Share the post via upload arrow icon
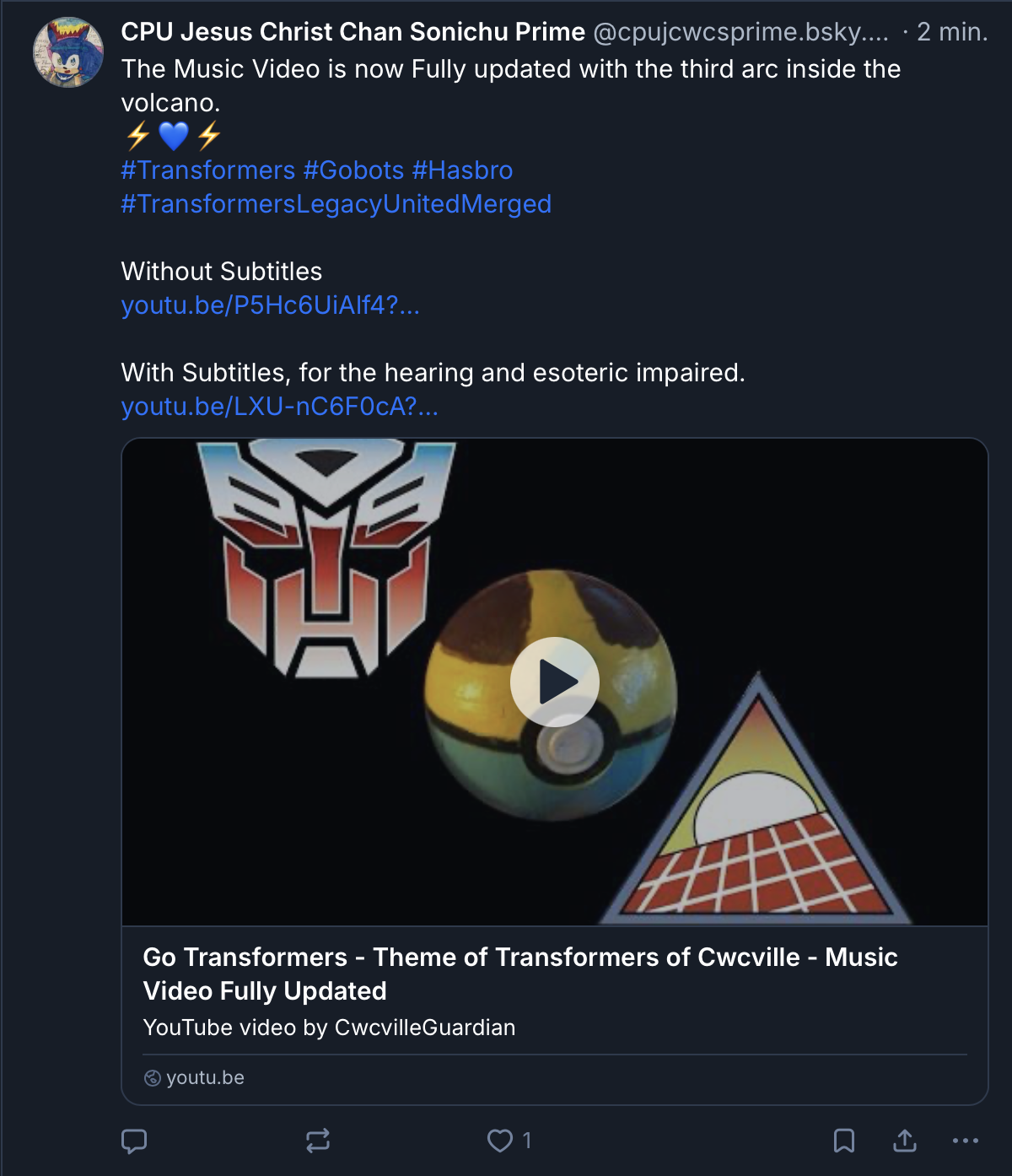This screenshot has width=1012, height=1176. [905, 1141]
